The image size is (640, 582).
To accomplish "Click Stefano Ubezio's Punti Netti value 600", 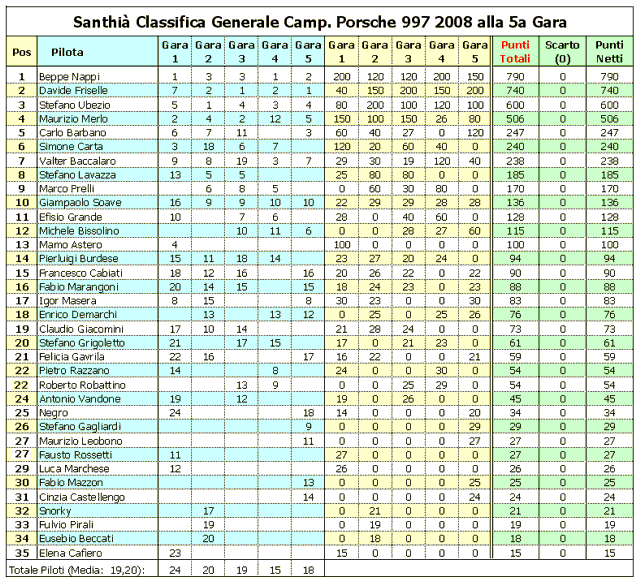I will tap(609, 105).
